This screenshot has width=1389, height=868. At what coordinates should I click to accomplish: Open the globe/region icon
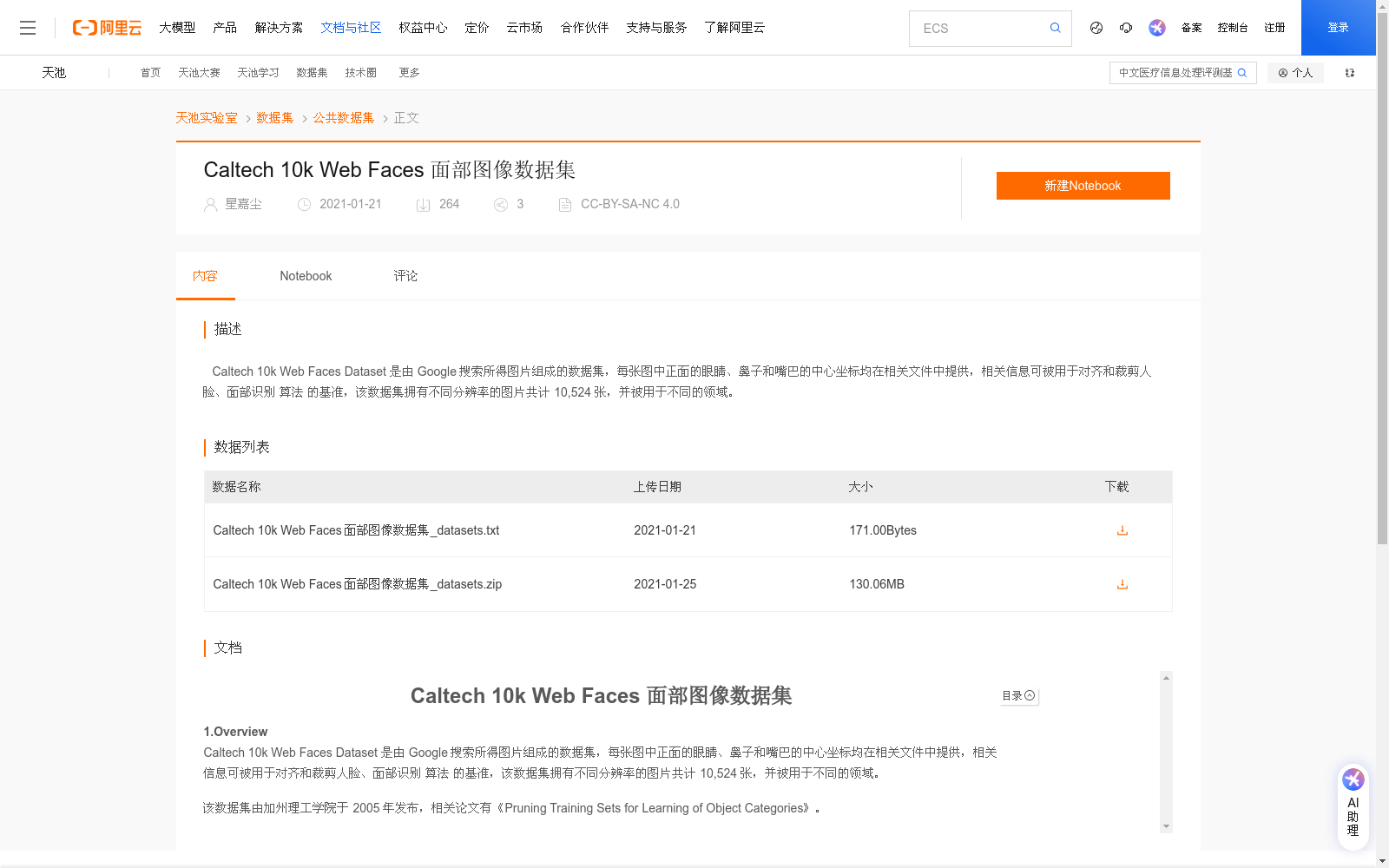1096,28
